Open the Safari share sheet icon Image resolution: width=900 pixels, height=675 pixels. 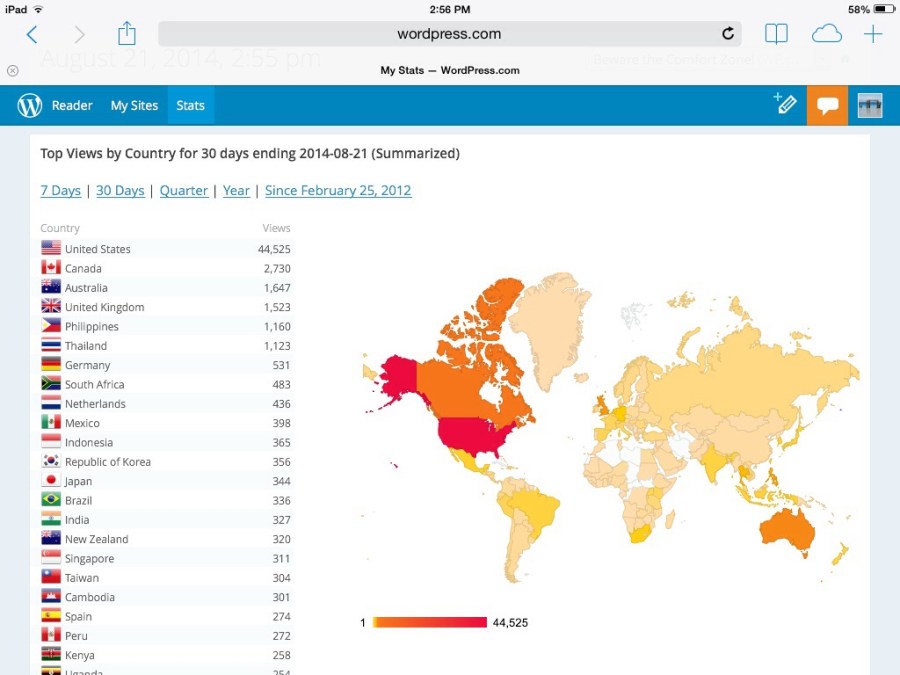click(127, 34)
